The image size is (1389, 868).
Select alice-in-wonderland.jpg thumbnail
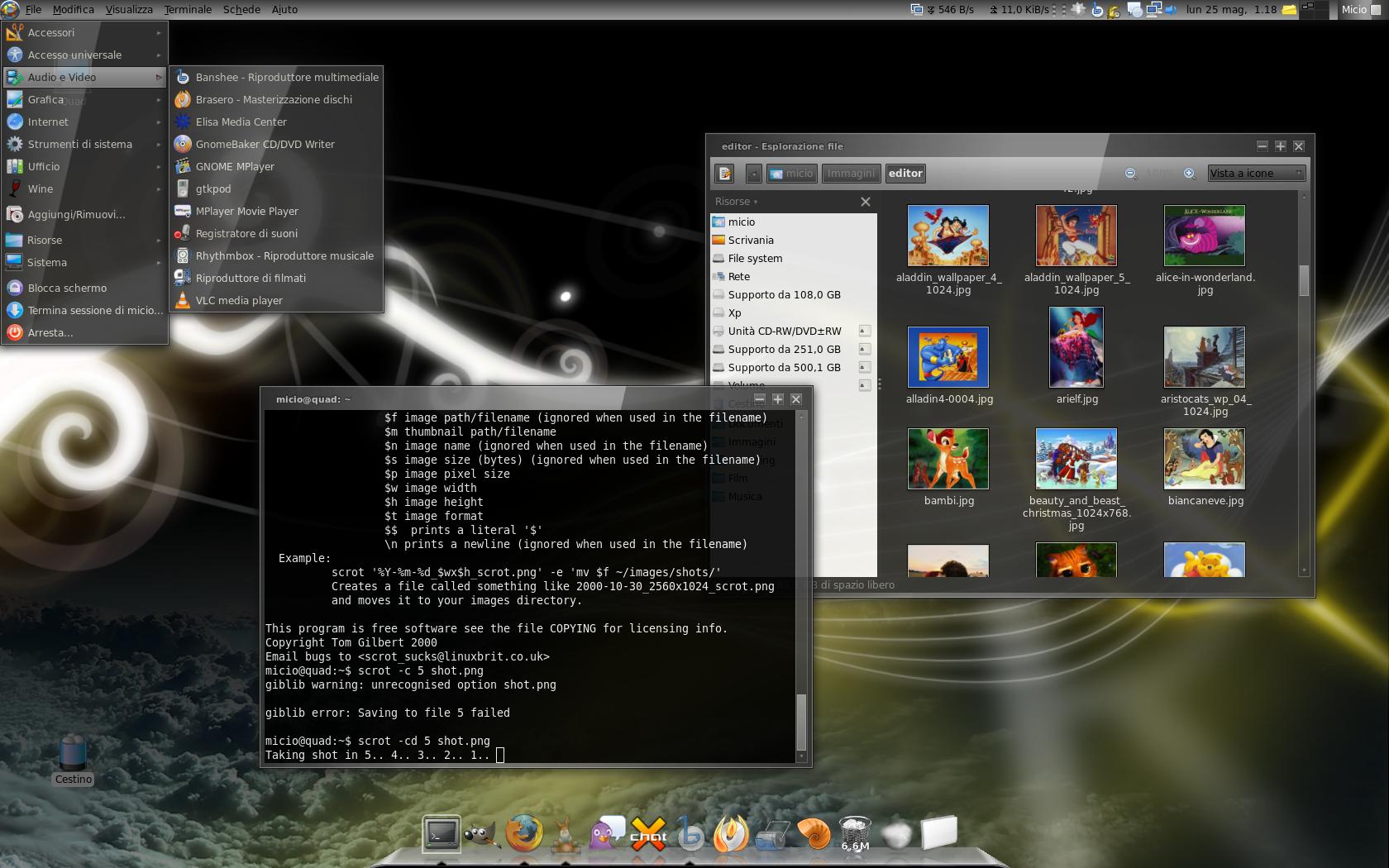(x=1205, y=236)
